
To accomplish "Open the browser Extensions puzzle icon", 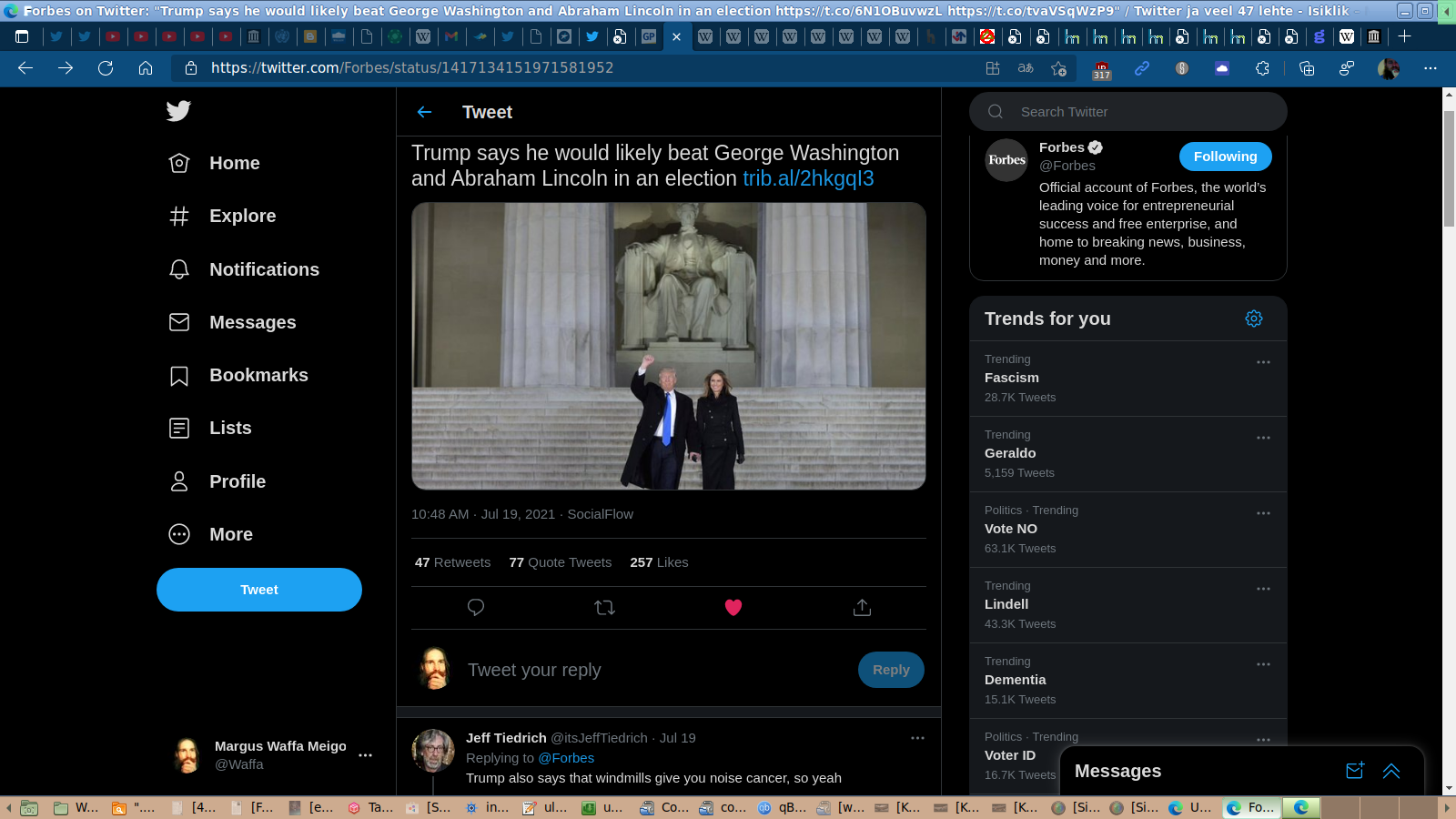I will [1262, 68].
